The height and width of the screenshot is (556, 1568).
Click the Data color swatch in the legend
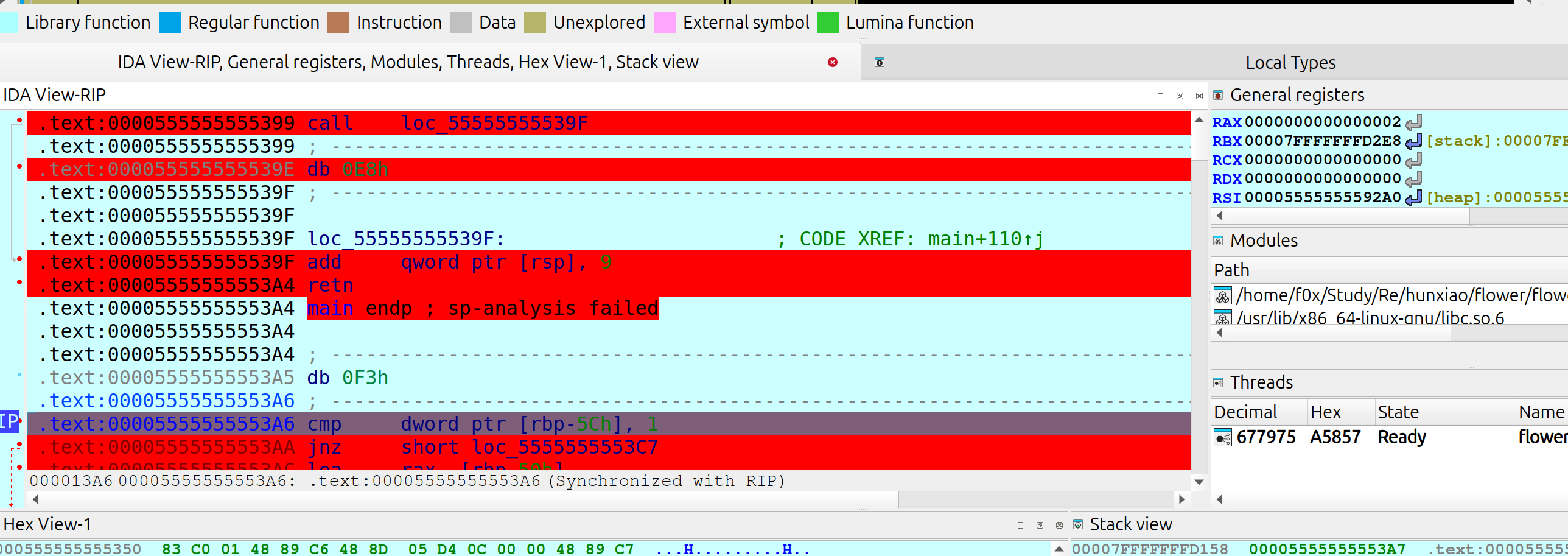pyautogui.click(x=461, y=23)
